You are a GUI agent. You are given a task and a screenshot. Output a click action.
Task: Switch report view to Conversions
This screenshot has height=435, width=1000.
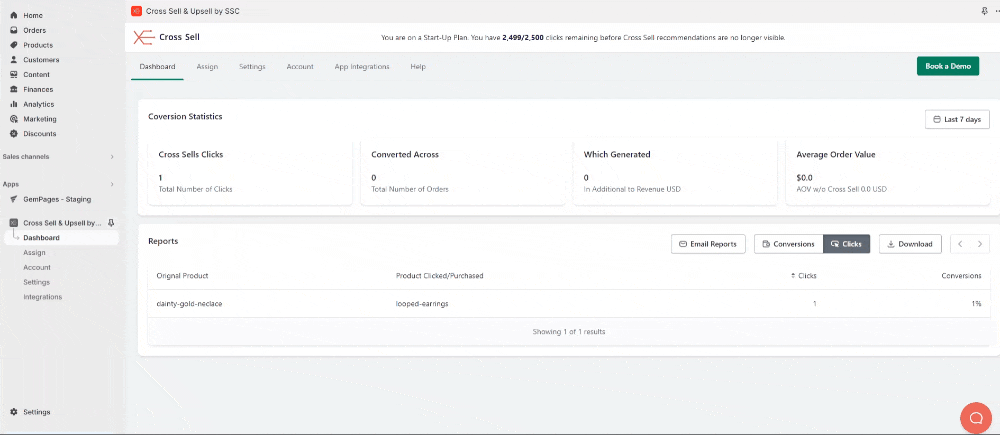787,244
